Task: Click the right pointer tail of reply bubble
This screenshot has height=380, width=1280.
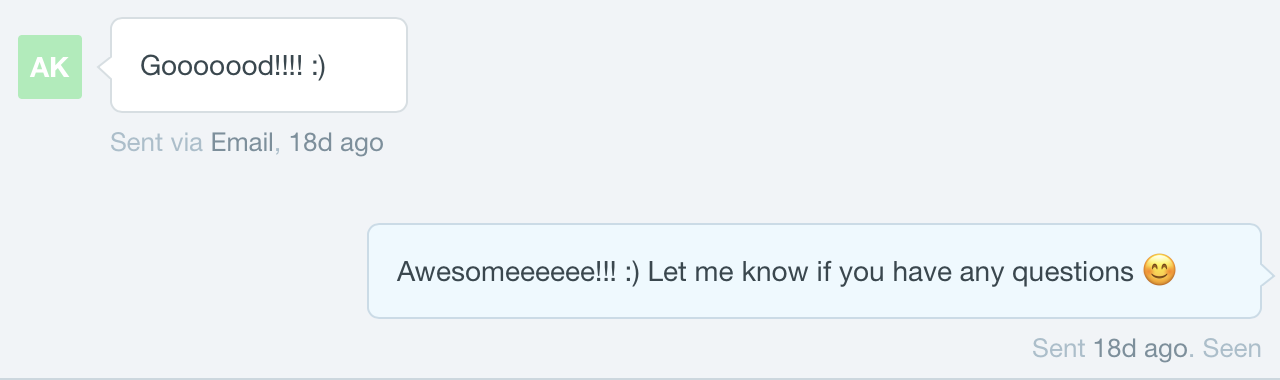Action: tap(1268, 272)
